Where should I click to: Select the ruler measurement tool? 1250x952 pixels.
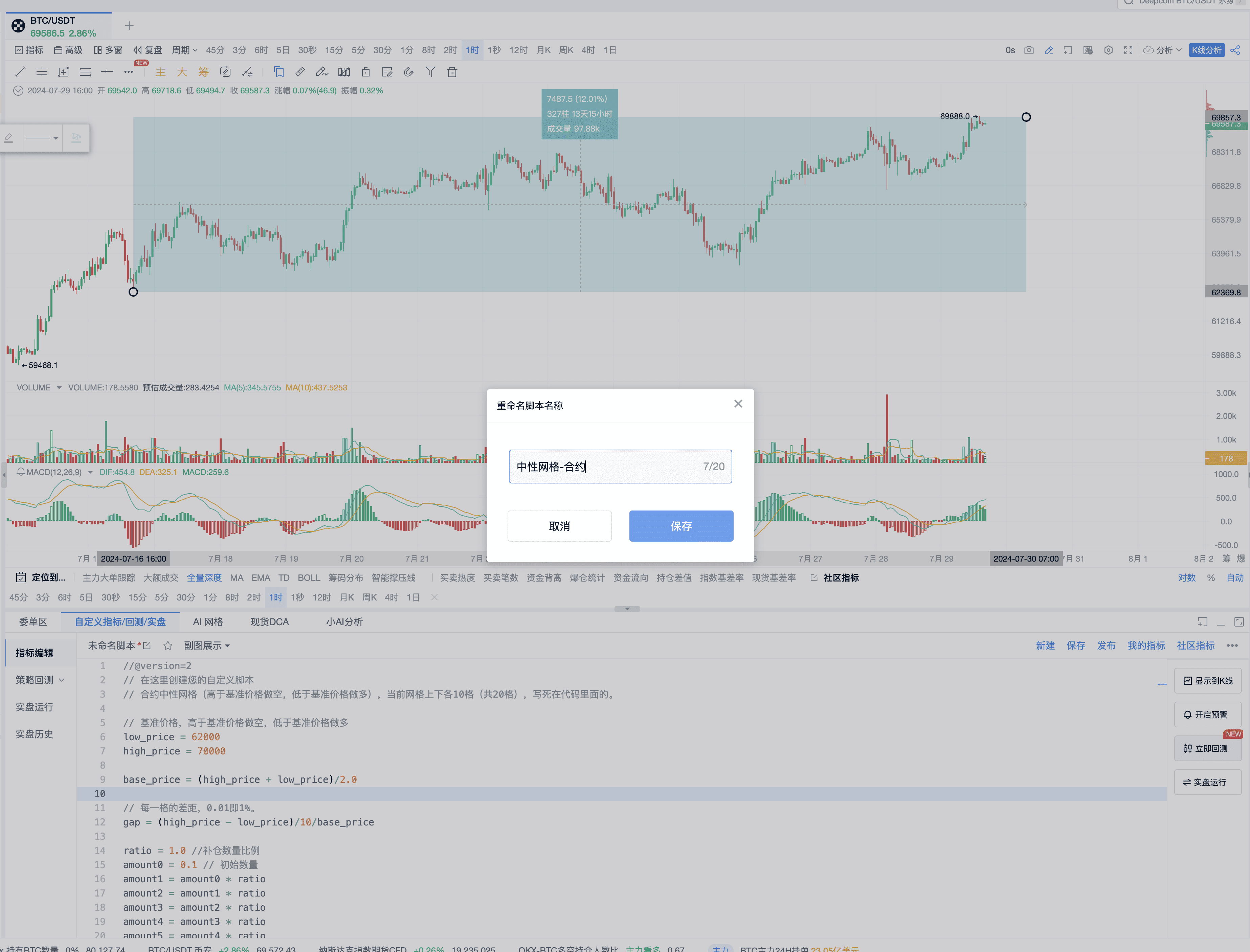pos(300,72)
